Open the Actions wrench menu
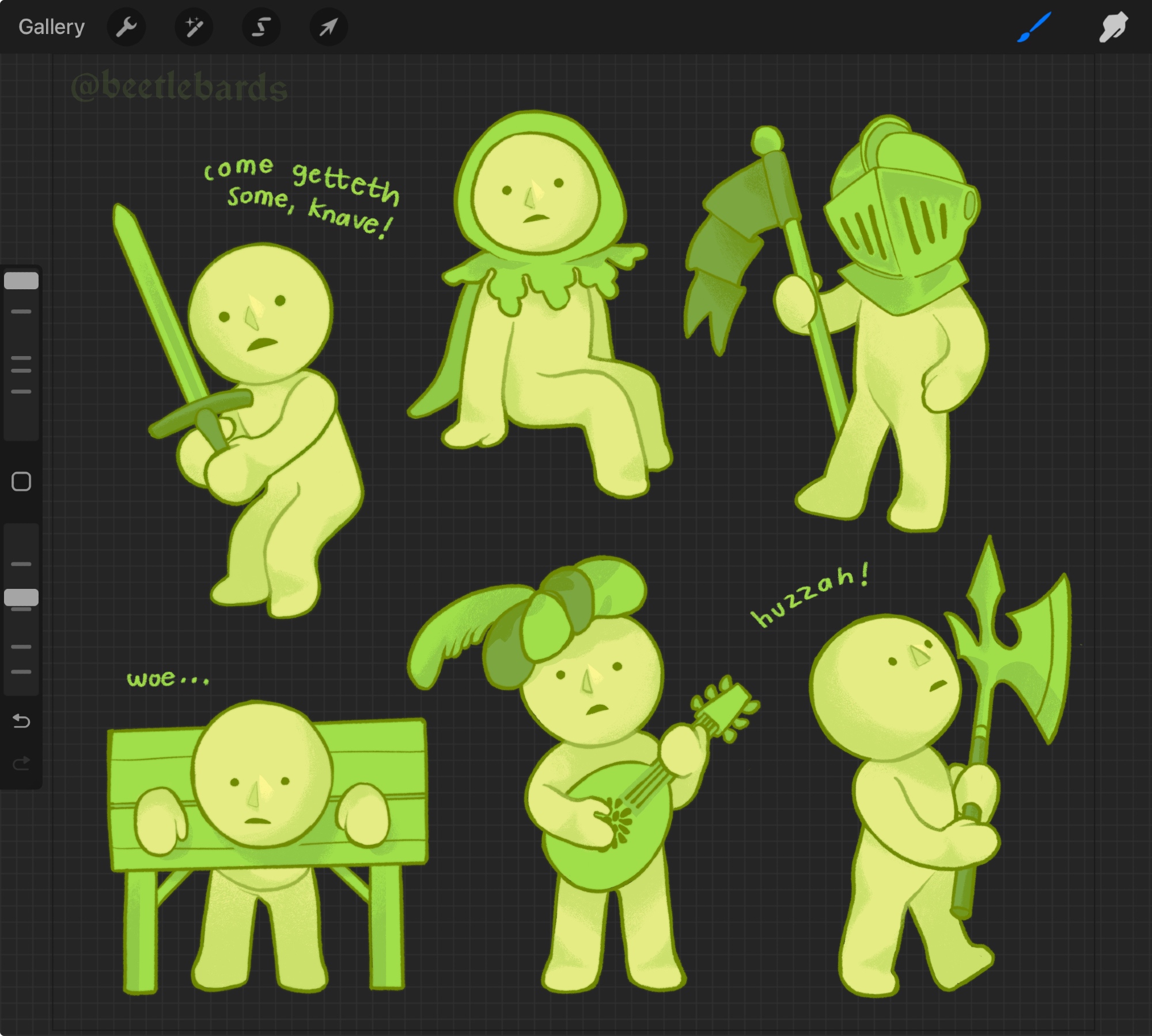Screen dimensions: 1152x1036 tap(126, 27)
